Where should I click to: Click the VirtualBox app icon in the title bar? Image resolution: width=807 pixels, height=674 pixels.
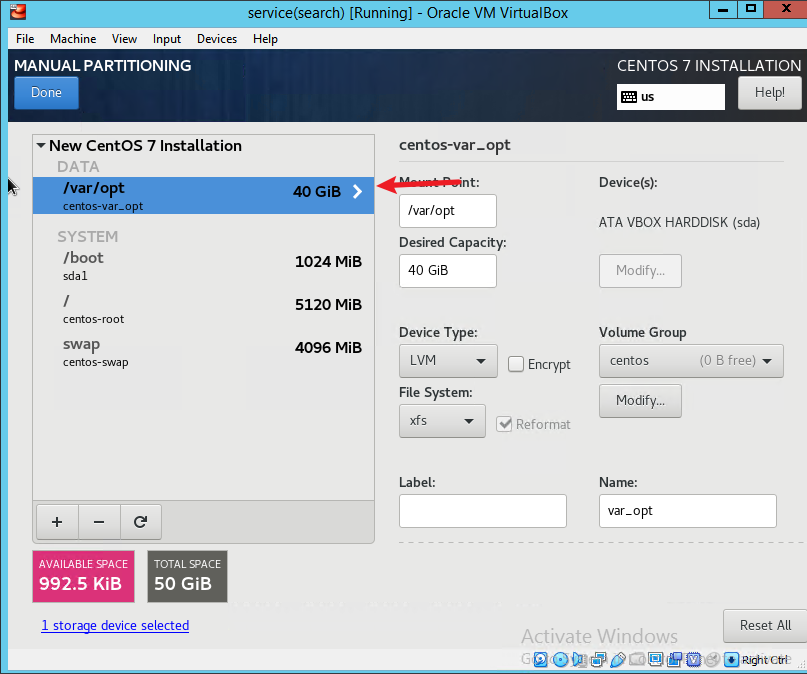pos(18,11)
